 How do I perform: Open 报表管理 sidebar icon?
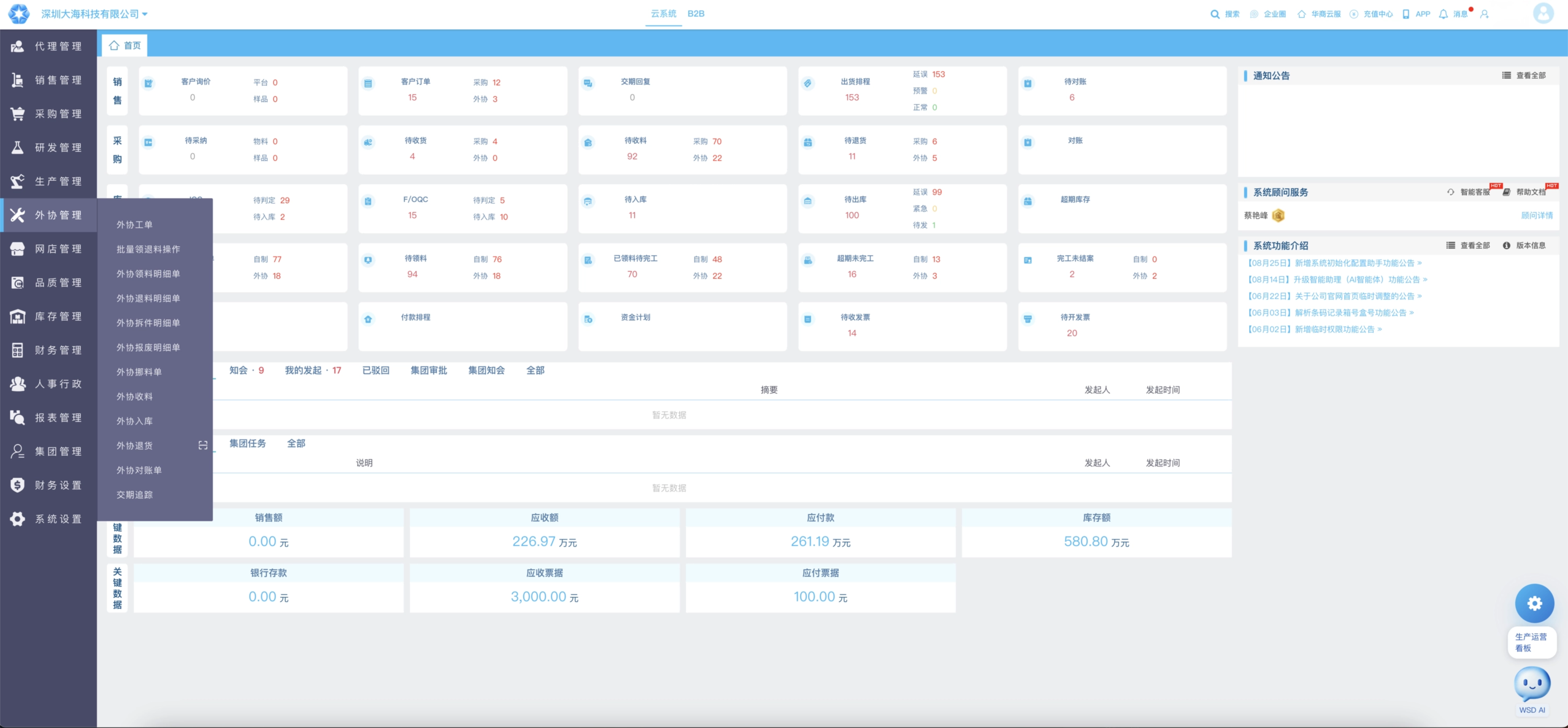(x=18, y=418)
